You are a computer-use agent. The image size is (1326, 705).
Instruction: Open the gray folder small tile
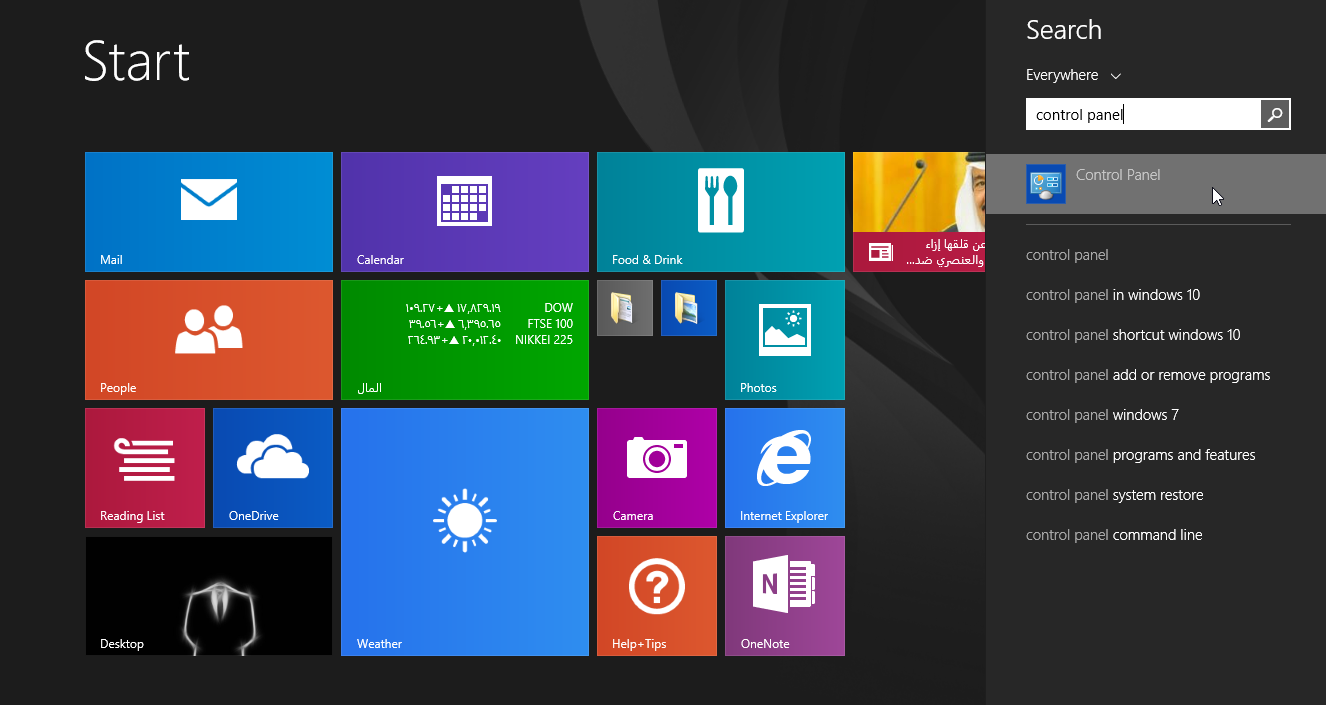click(625, 308)
